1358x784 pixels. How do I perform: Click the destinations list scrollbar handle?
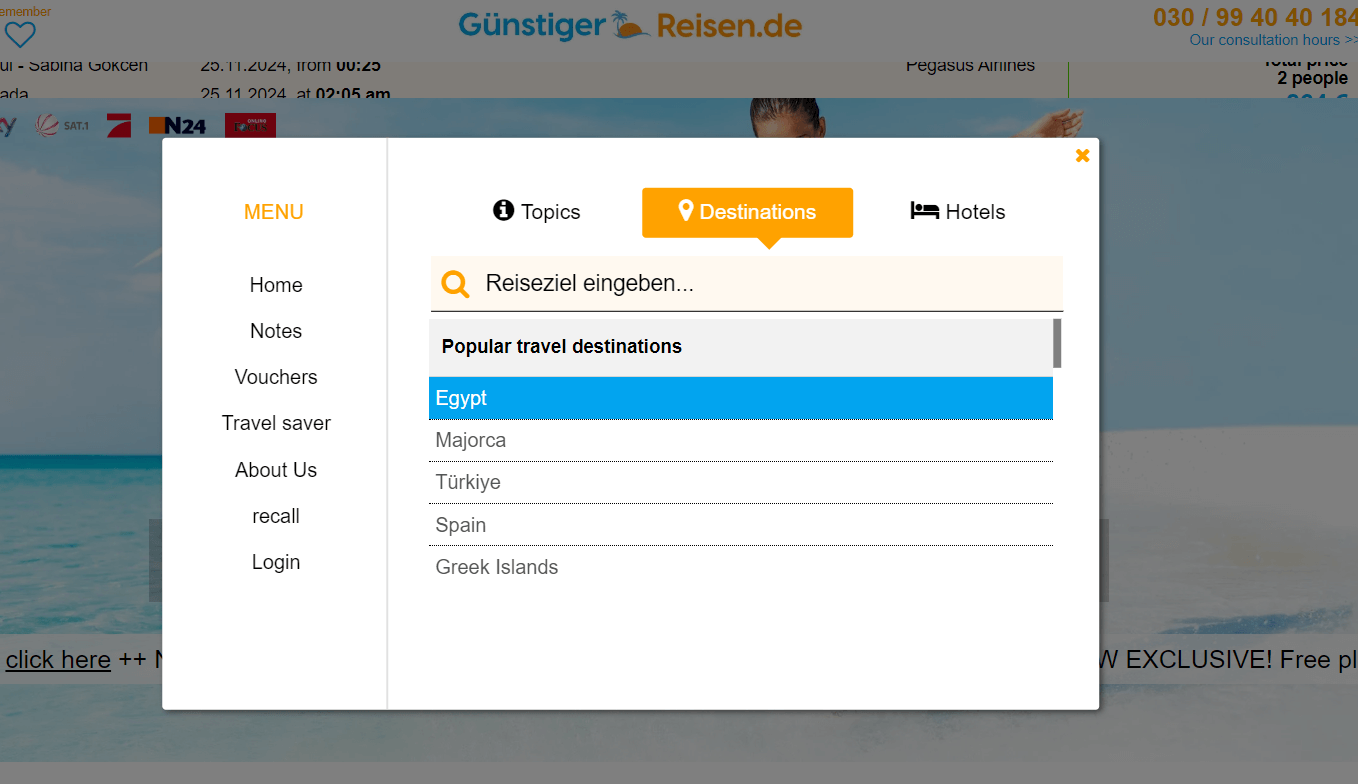click(x=1057, y=343)
